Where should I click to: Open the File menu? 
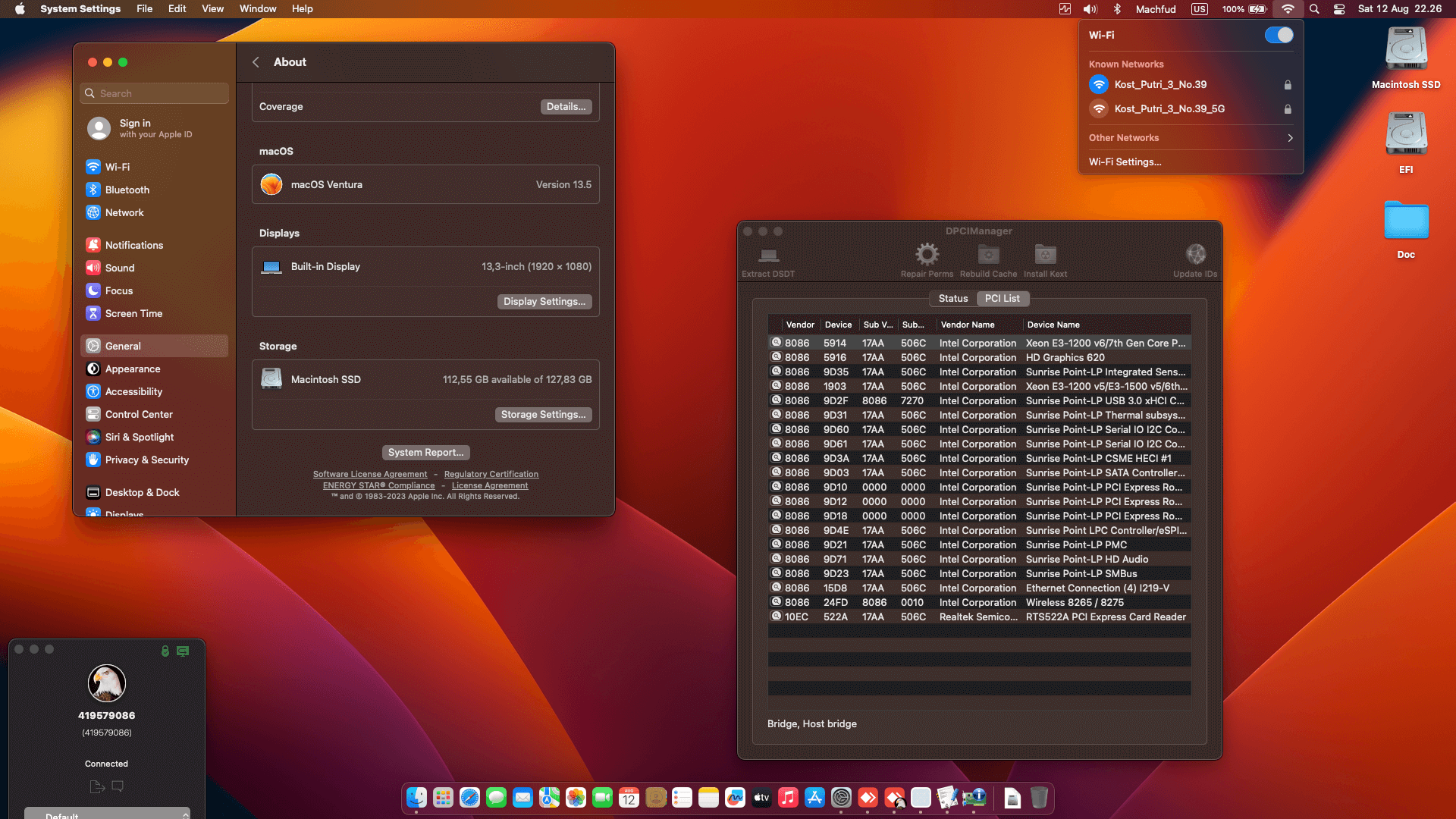pos(144,9)
